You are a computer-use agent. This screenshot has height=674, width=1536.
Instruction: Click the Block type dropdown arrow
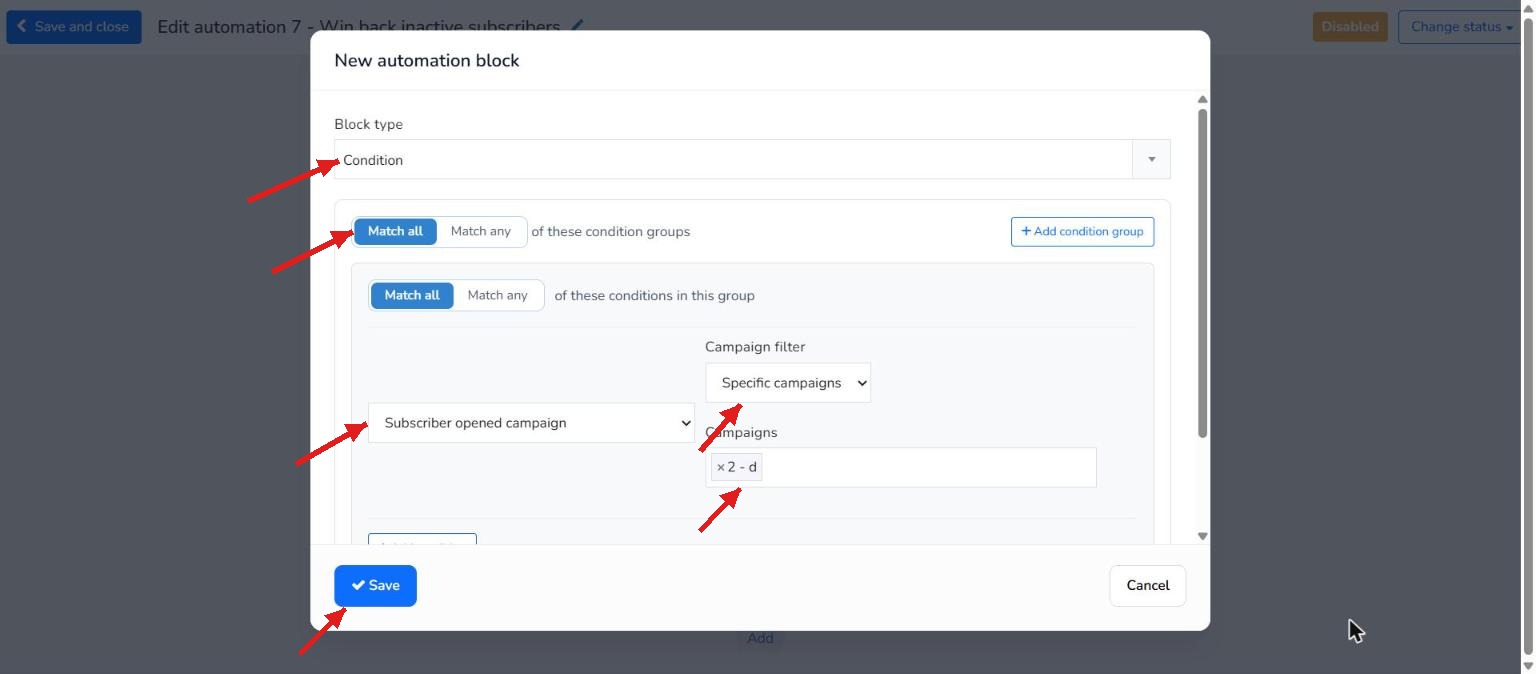coord(1151,160)
